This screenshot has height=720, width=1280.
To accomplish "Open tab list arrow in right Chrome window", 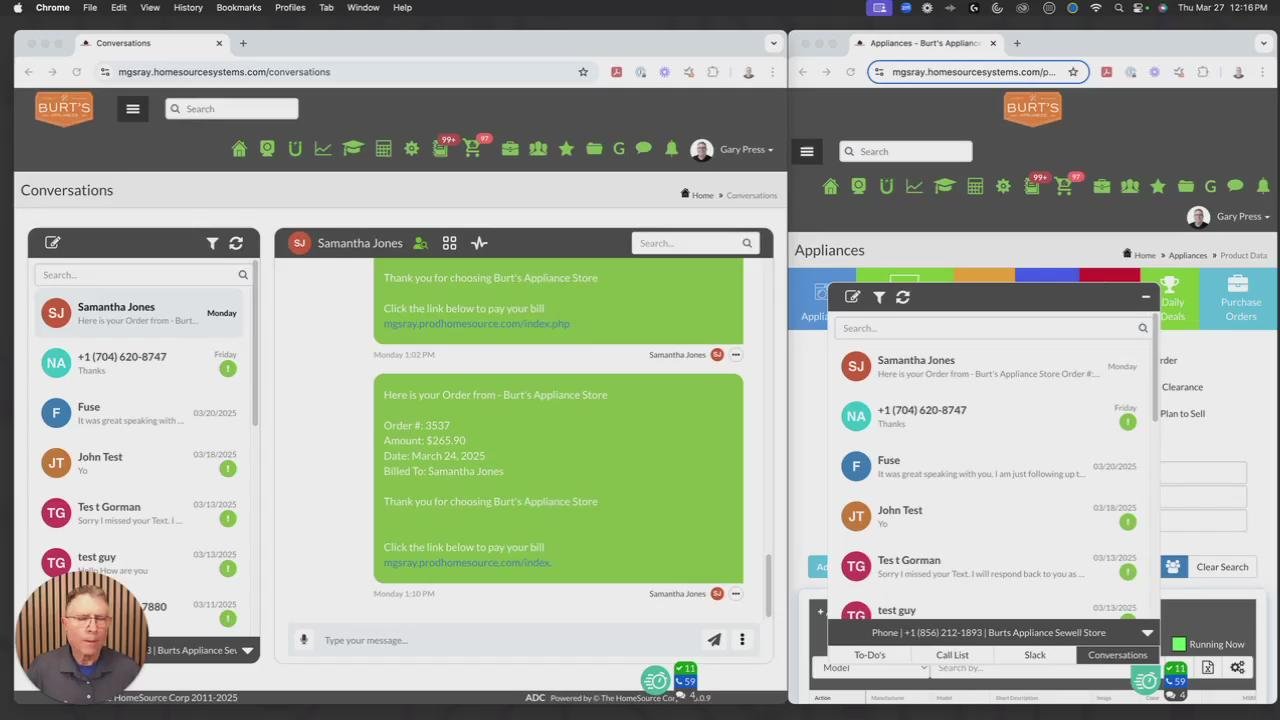I will [x=1264, y=43].
